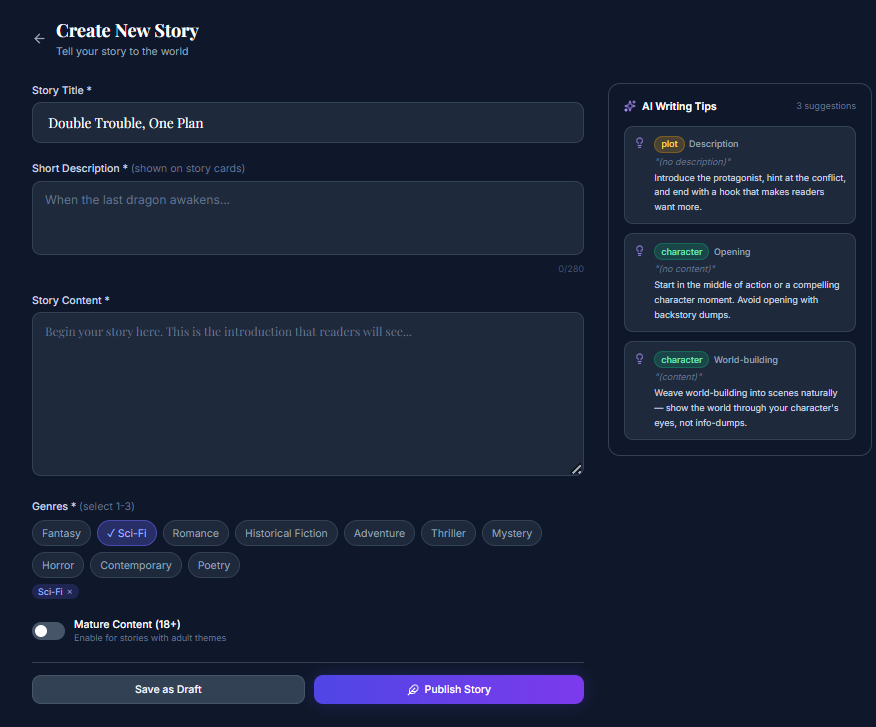Click the back arrow icon
Viewport: 876px width, 727px height.
(x=39, y=39)
